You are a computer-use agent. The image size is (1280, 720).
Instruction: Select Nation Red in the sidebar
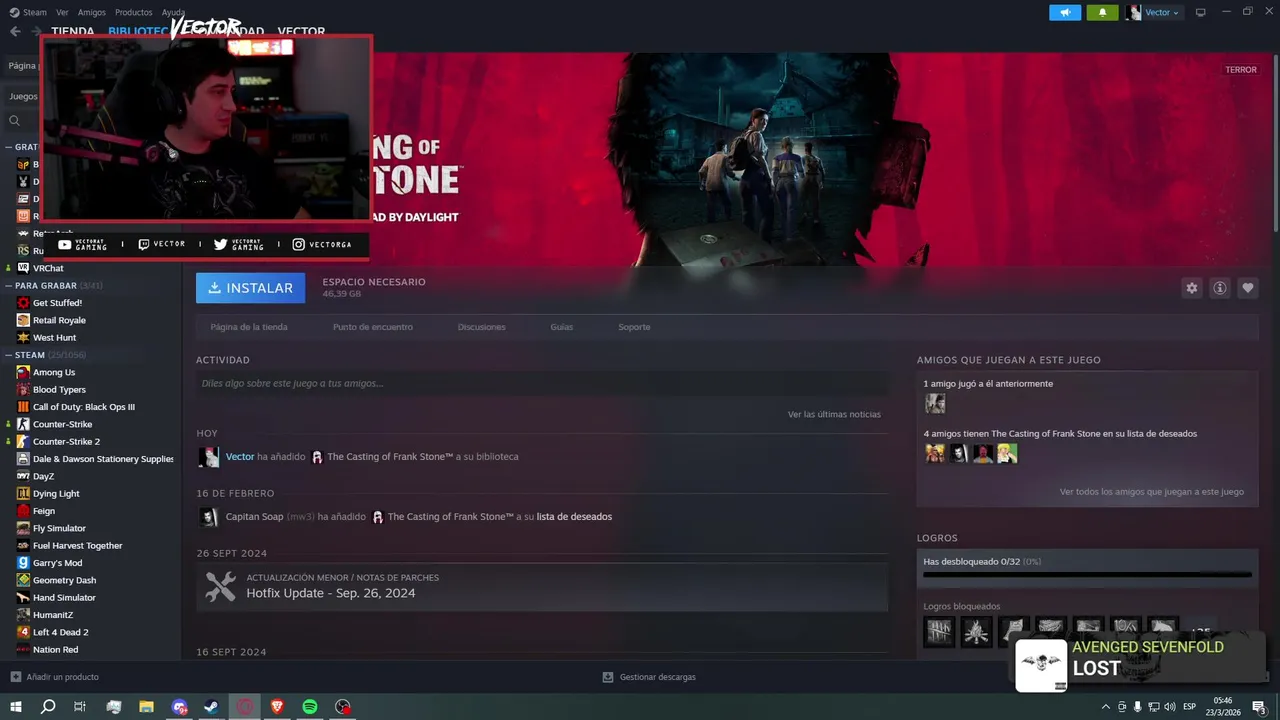[x=55, y=649]
